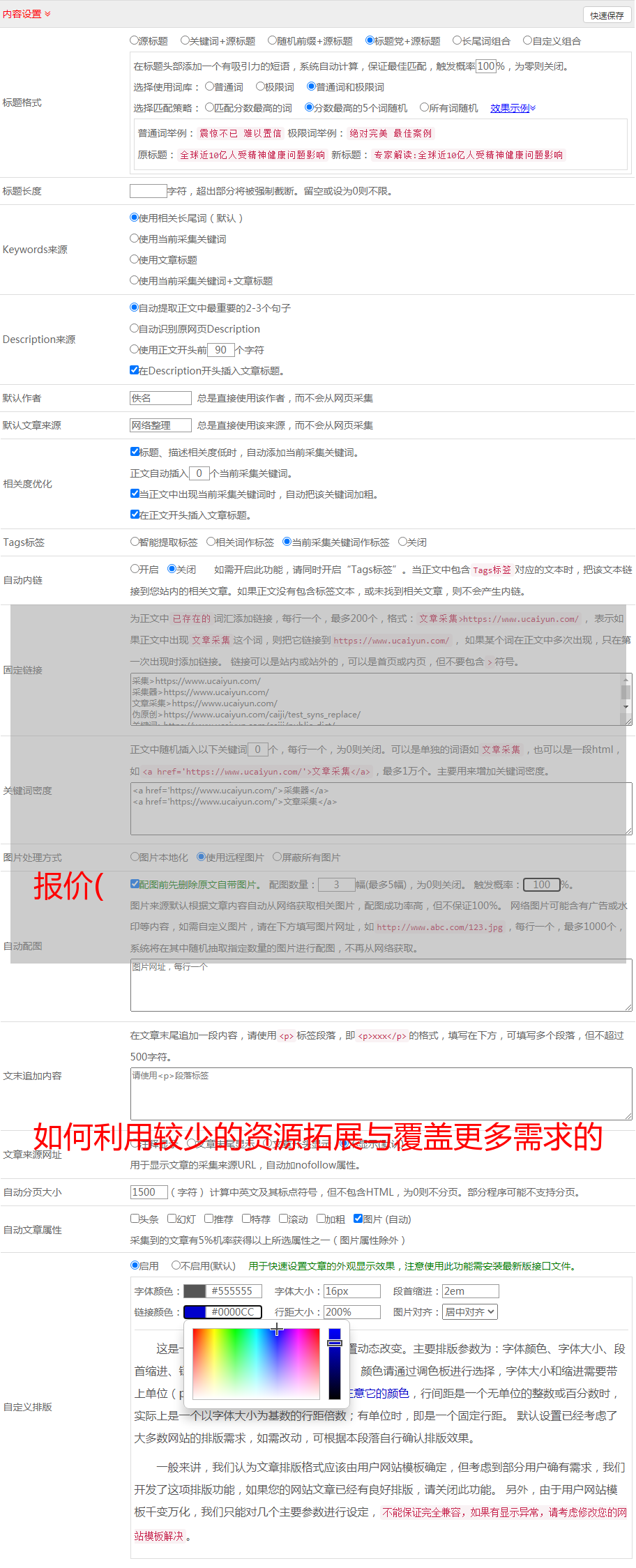Click the 固定链接 textarea scrollbar
The height and width of the screenshot is (1568, 636).
[626, 692]
